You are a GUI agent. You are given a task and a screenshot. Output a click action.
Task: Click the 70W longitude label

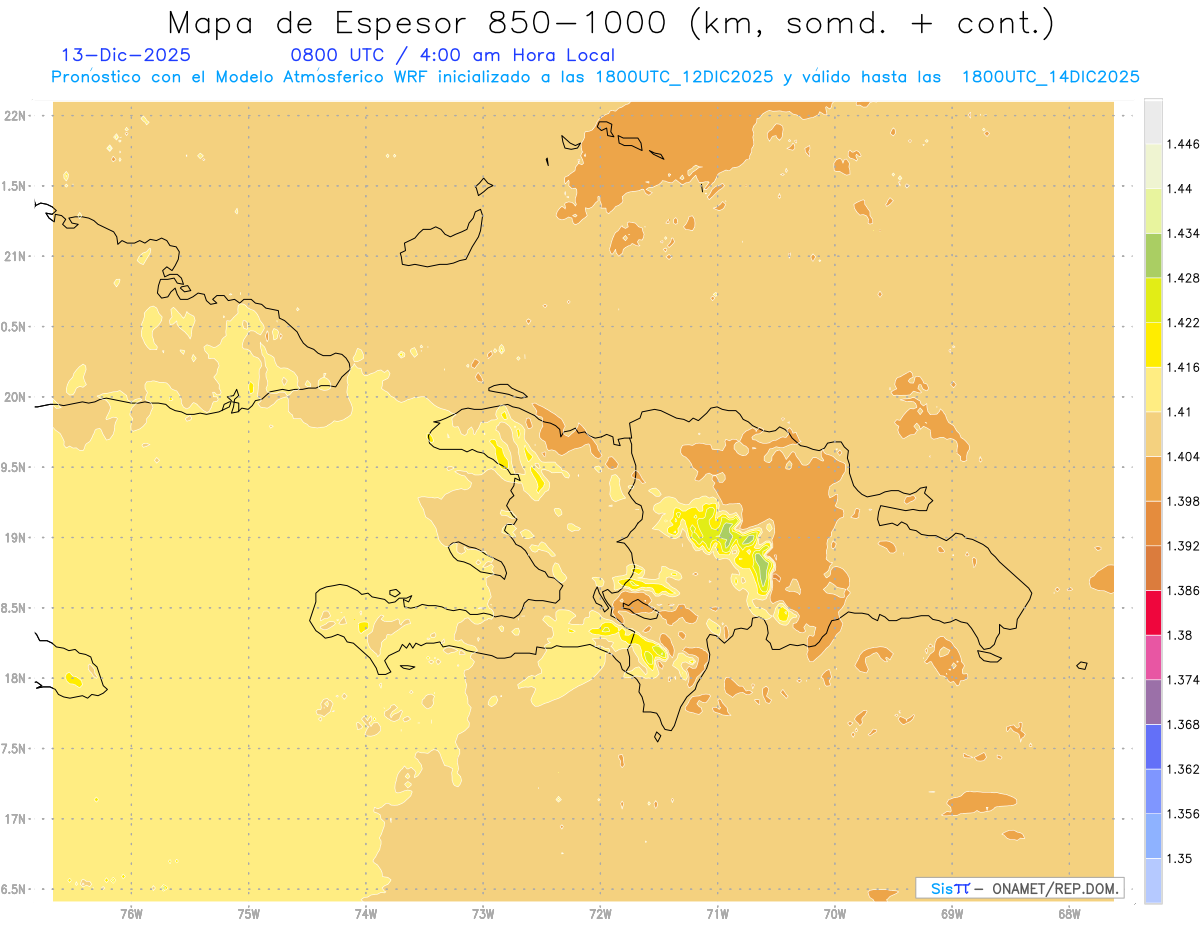(835, 913)
